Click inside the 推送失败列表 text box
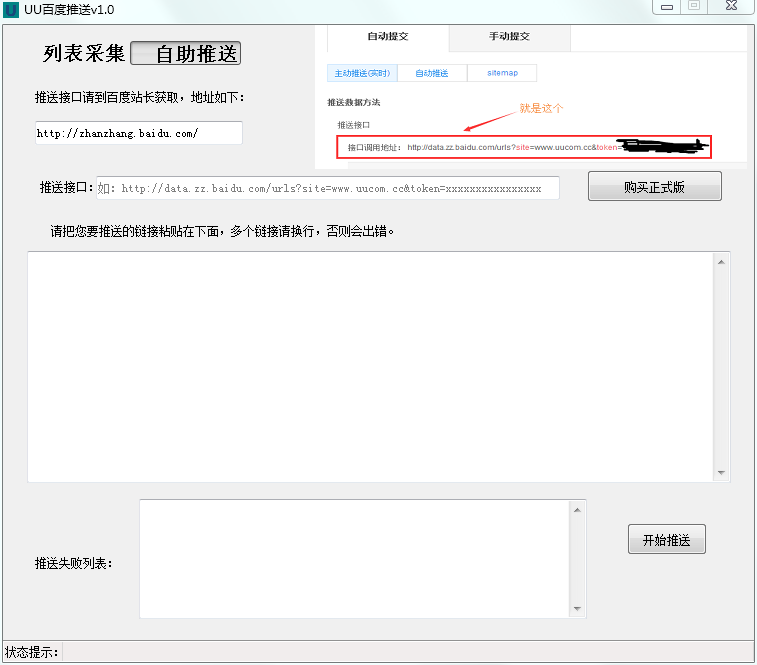The height and width of the screenshot is (665, 757). 355,559
